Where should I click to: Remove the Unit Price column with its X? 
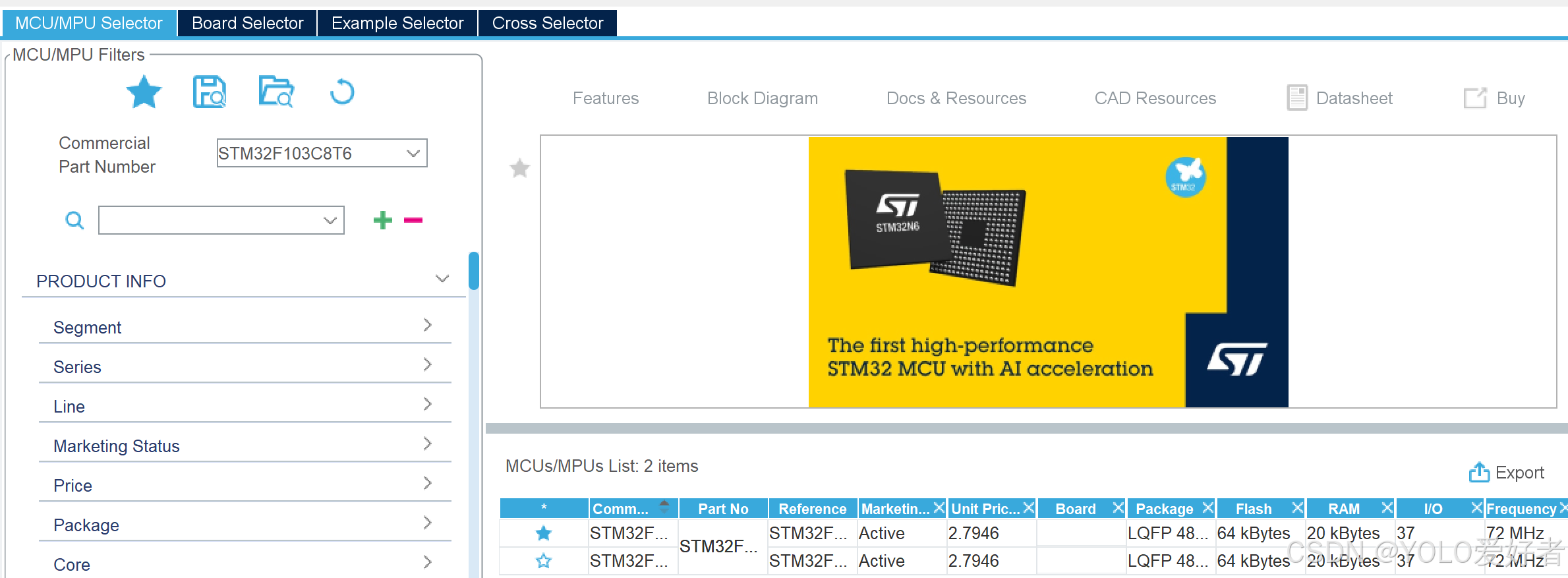pos(1028,507)
